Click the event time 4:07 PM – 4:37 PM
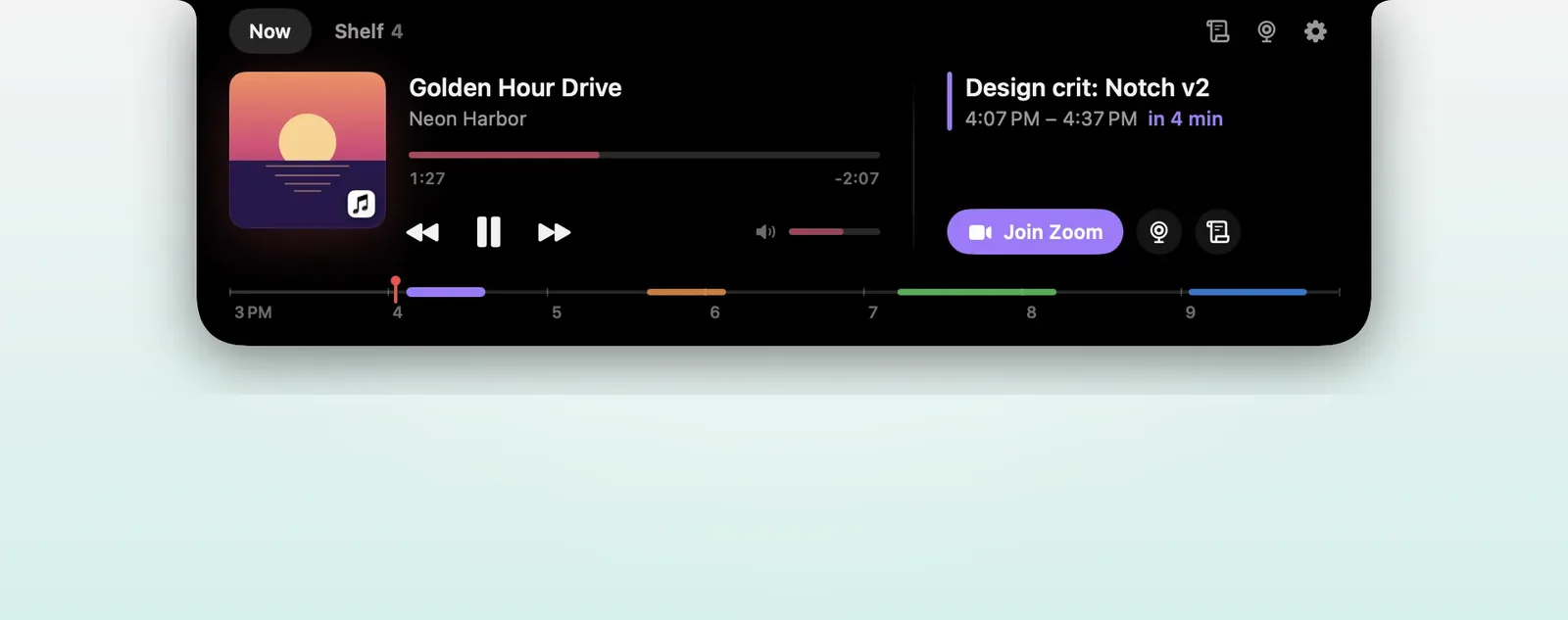Screen dimensions: 1568x620 click(1051, 119)
